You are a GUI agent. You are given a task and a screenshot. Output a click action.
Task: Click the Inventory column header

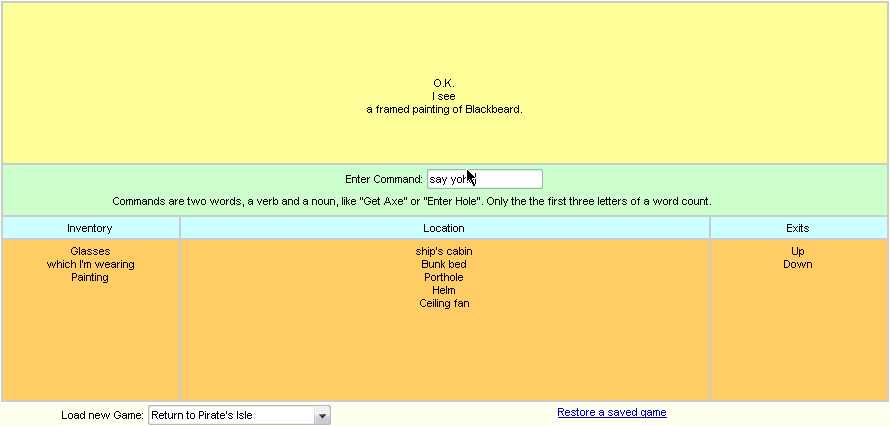pyautogui.click(x=90, y=228)
